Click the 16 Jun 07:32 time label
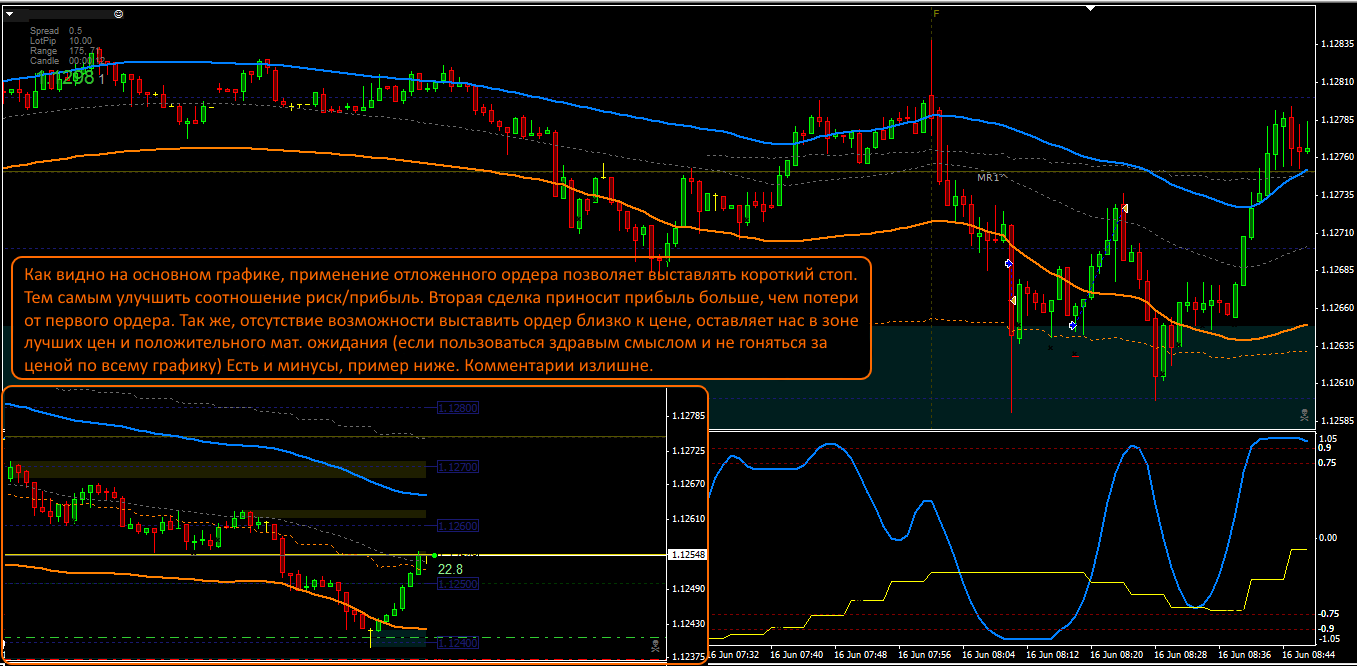Viewport: 1357px width, 666px height. pyautogui.click(x=732, y=656)
